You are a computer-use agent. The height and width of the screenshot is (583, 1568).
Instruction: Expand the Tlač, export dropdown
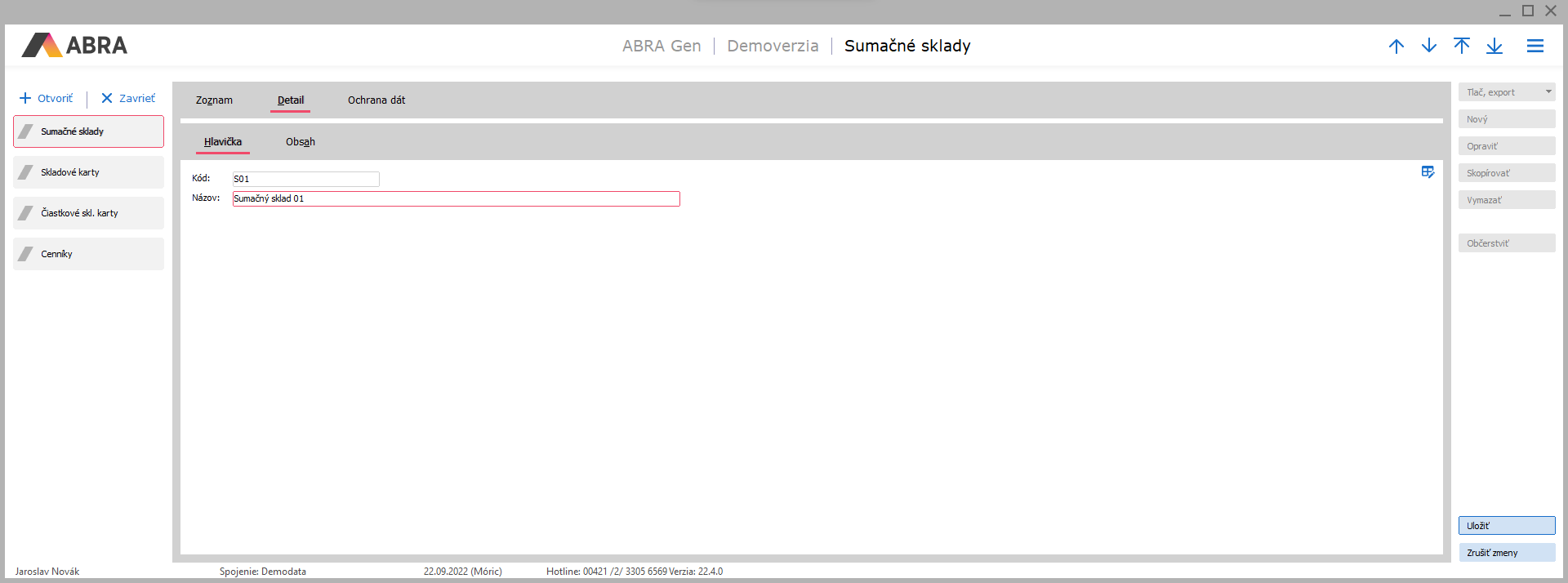pos(1548,92)
